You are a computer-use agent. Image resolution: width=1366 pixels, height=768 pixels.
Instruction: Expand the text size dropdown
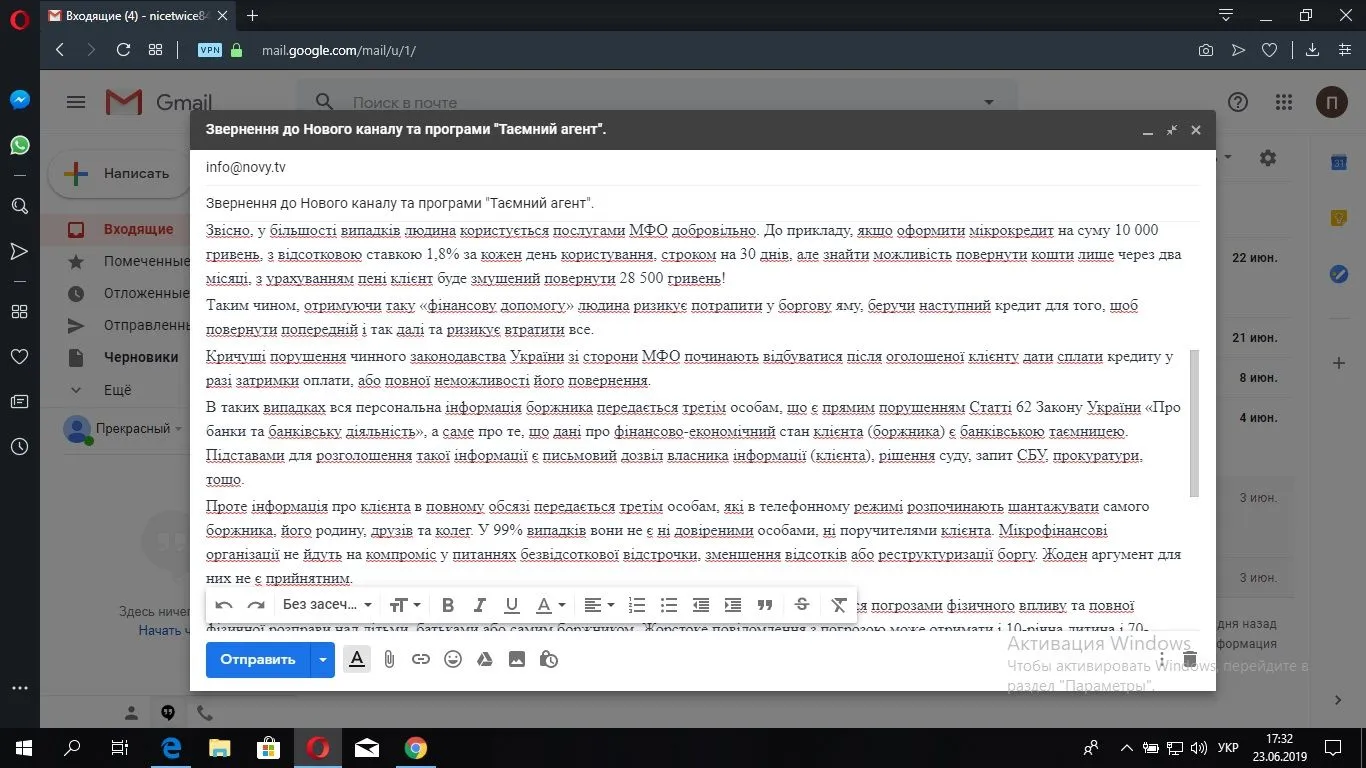pyautogui.click(x=405, y=605)
